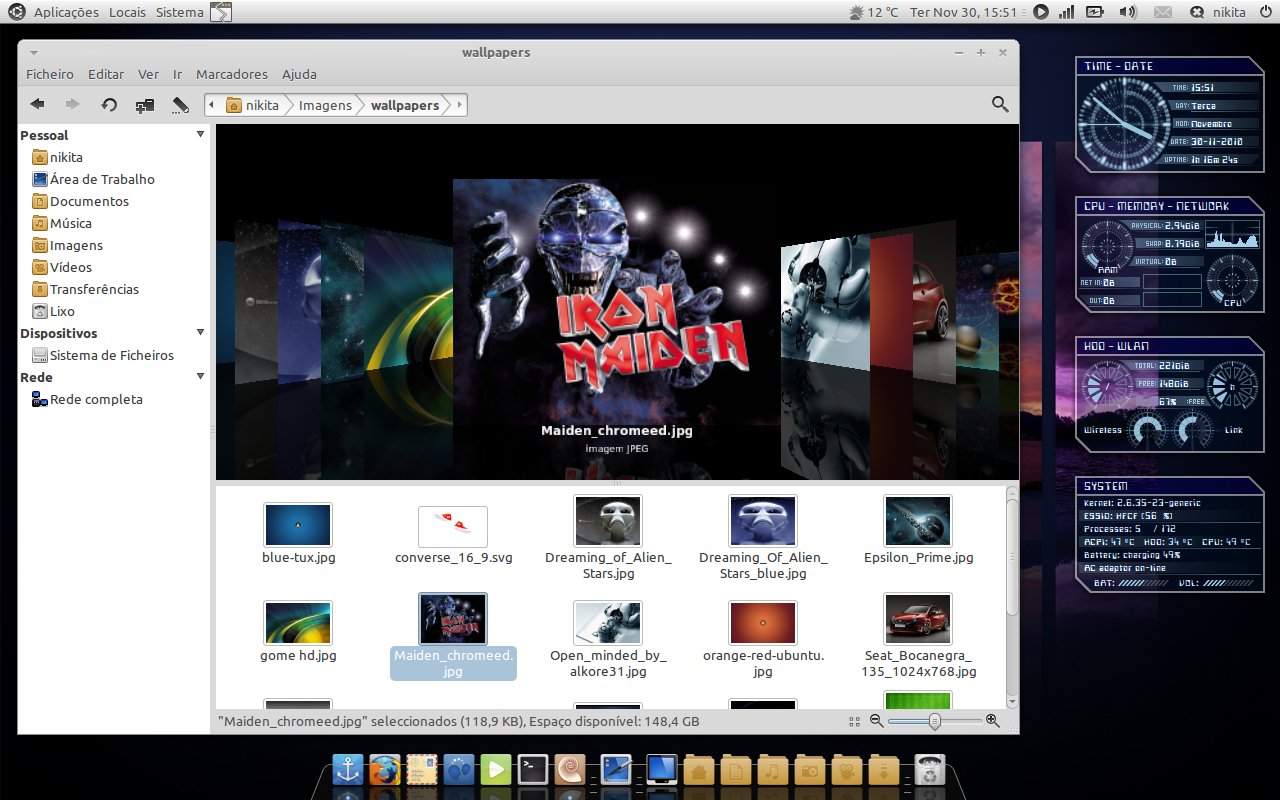Select the orange-red-ubuntu.jpg thumbnail
The width and height of the screenshot is (1280, 800).
[x=763, y=622]
